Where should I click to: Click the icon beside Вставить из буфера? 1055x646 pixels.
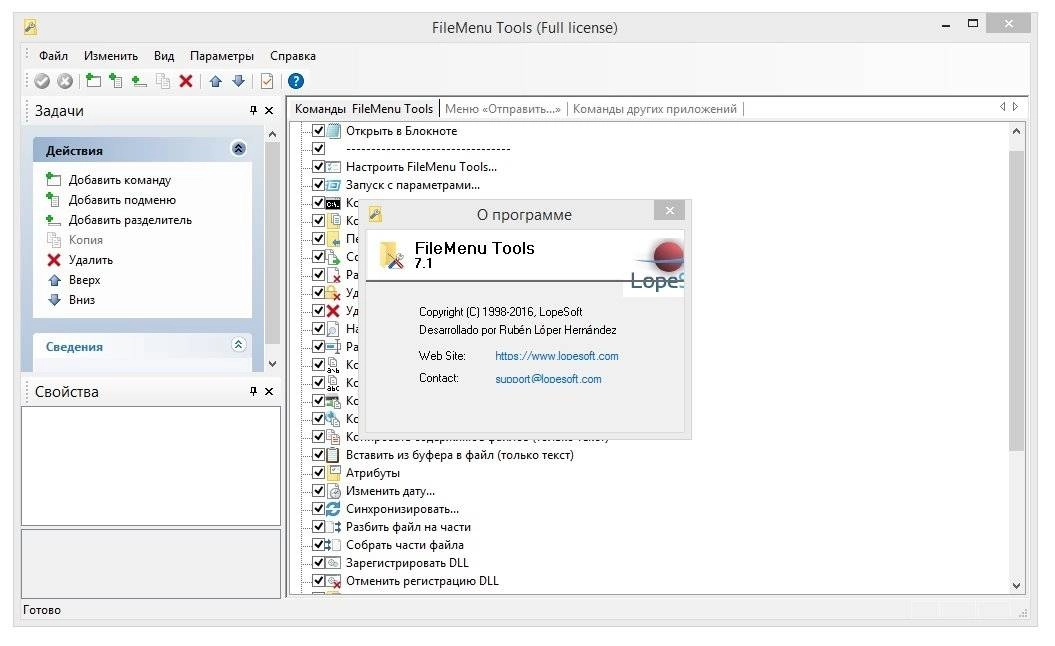(x=333, y=455)
